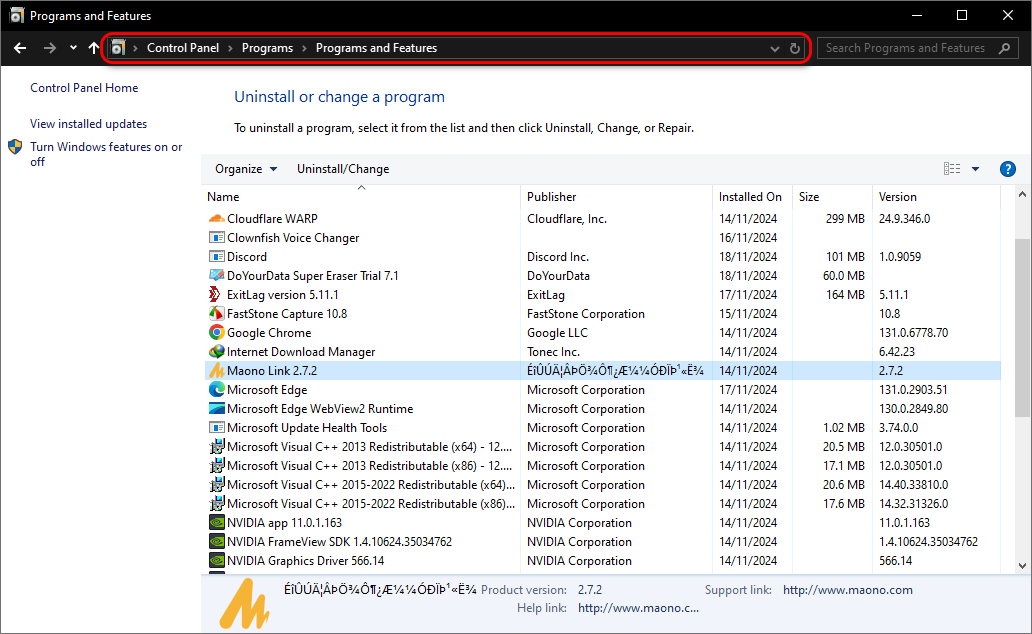Viewport: 1032px width, 634px height.
Task: Refresh the Programs and Features list
Action: tap(794, 48)
